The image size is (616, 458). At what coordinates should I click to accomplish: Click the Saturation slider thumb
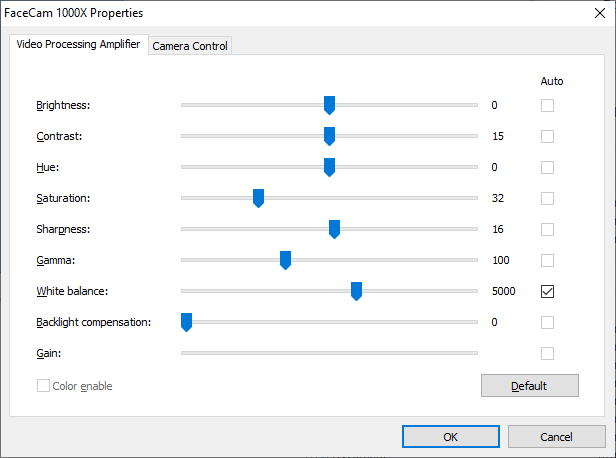coord(258,198)
